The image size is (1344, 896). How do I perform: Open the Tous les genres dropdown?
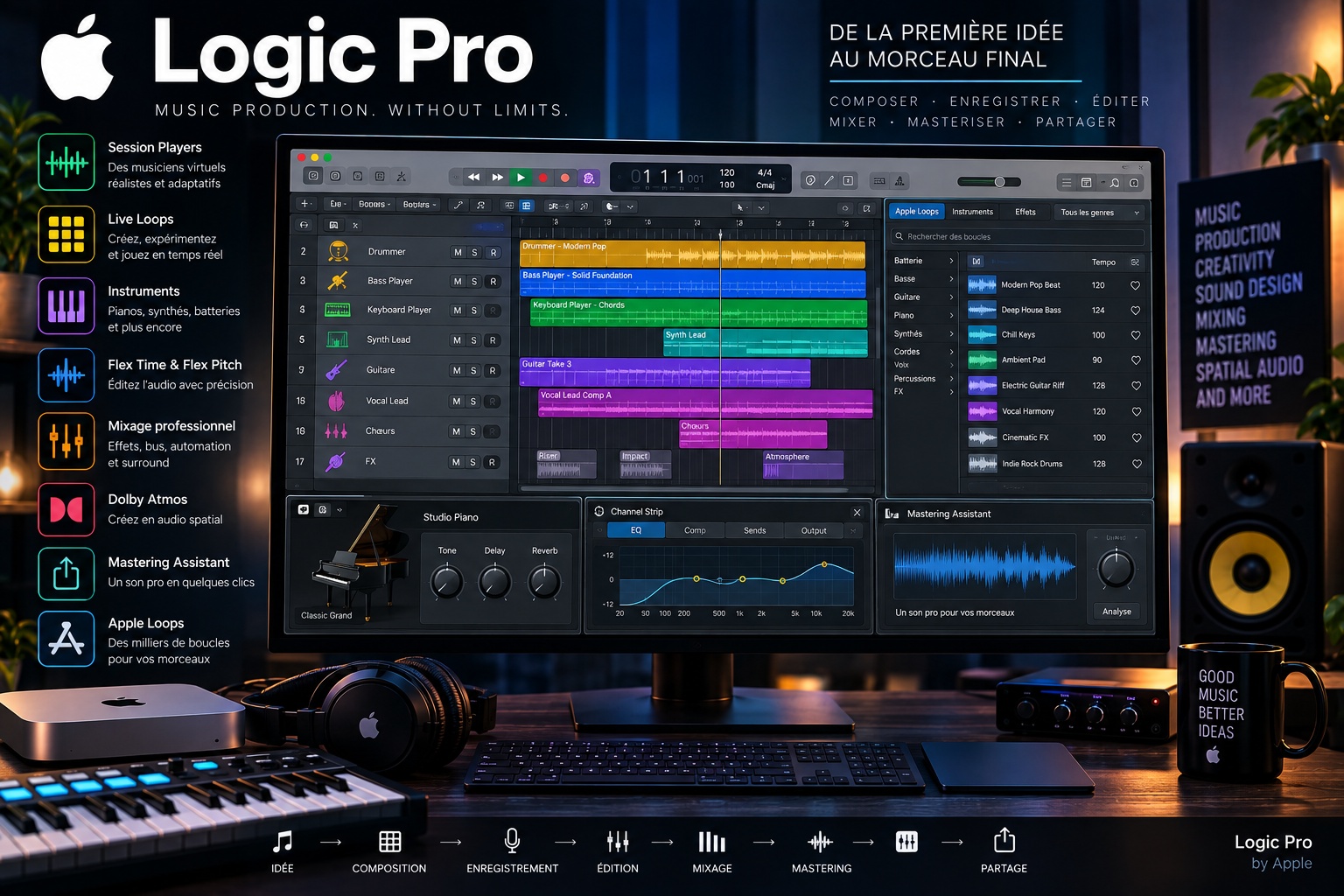pos(1100,212)
